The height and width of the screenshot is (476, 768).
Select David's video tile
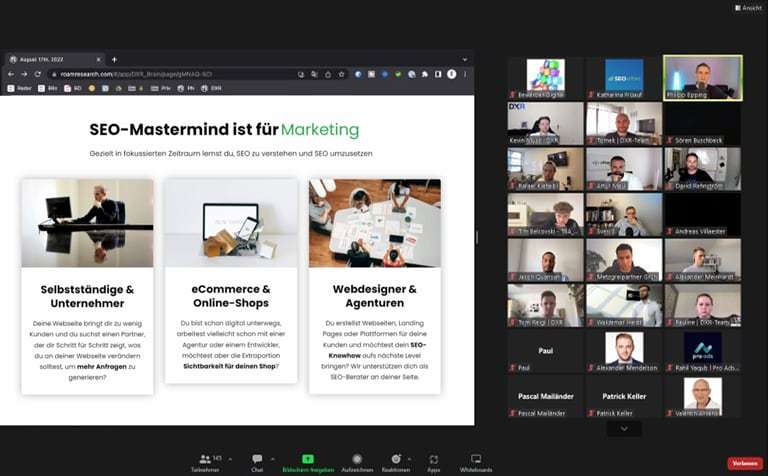pos(703,169)
